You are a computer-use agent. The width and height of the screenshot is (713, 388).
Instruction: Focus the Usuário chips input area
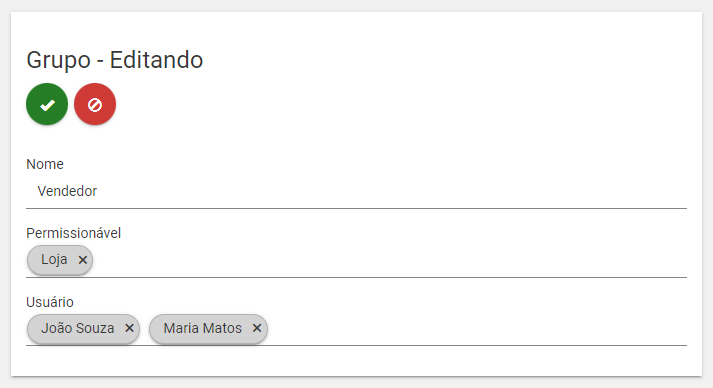pyautogui.click(x=356, y=329)
